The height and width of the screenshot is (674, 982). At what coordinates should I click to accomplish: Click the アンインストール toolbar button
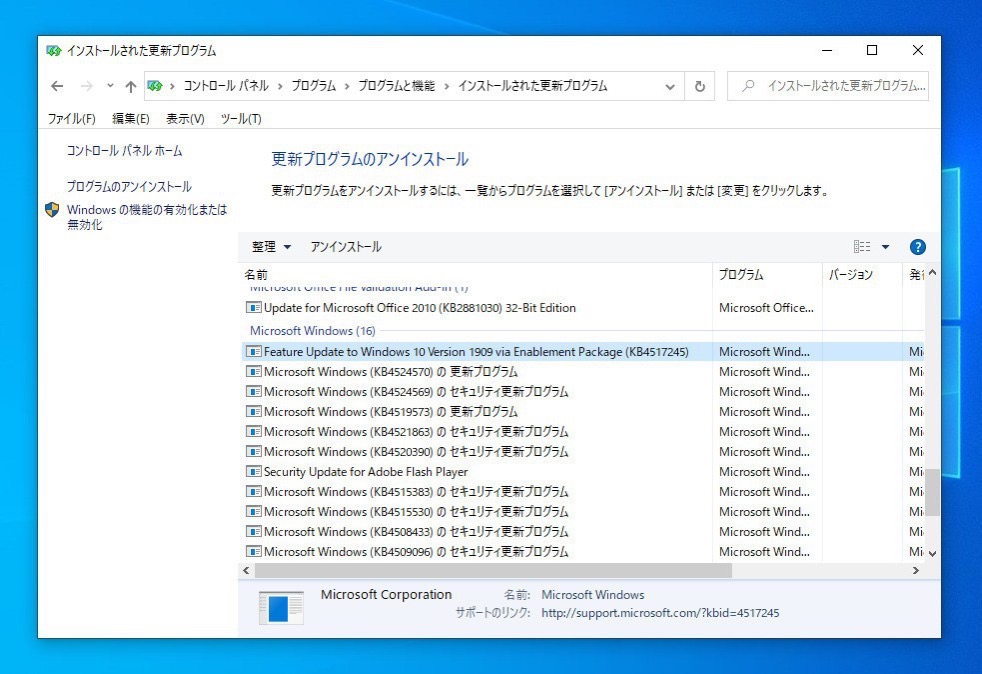click(x=346, y=247)
